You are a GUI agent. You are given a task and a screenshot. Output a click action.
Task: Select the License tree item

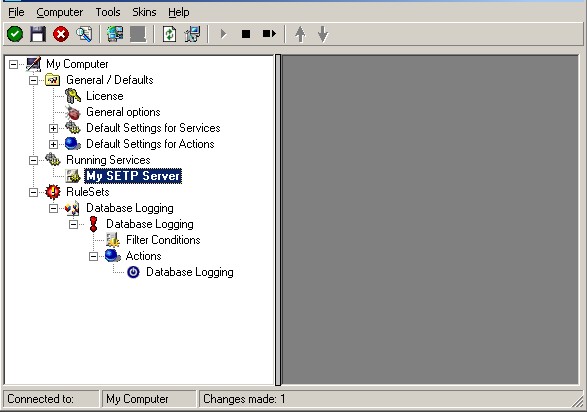(x=105, y=96)
